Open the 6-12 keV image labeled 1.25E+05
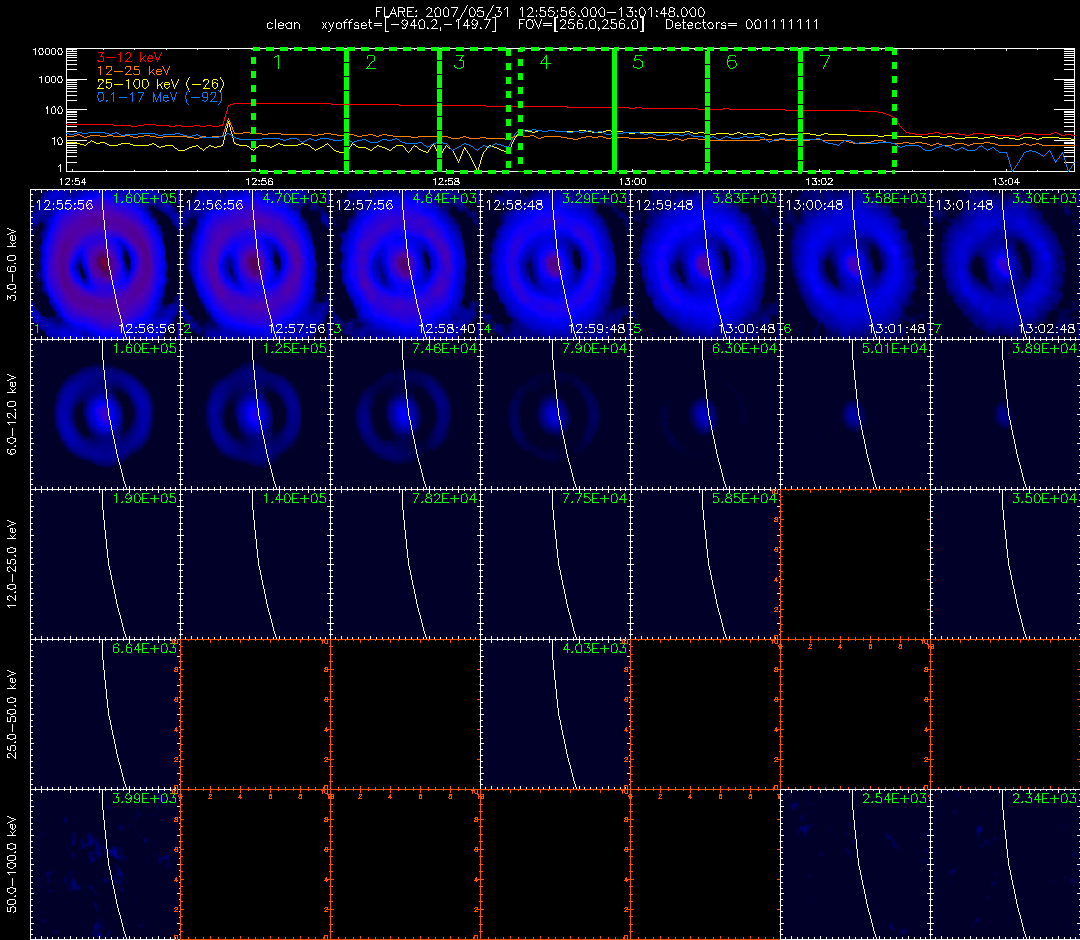 coord(256,415)
